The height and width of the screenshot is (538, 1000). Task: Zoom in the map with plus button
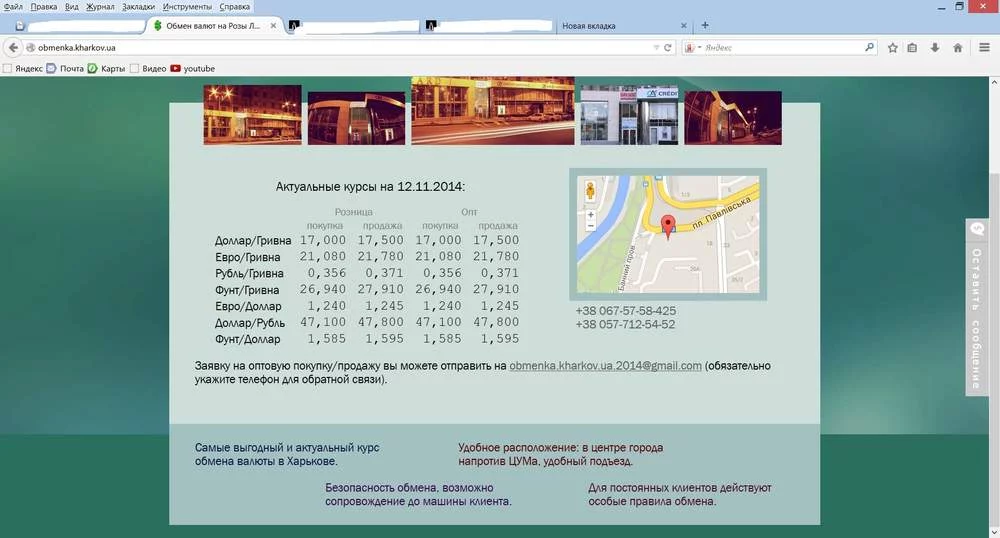coord(591,215)
